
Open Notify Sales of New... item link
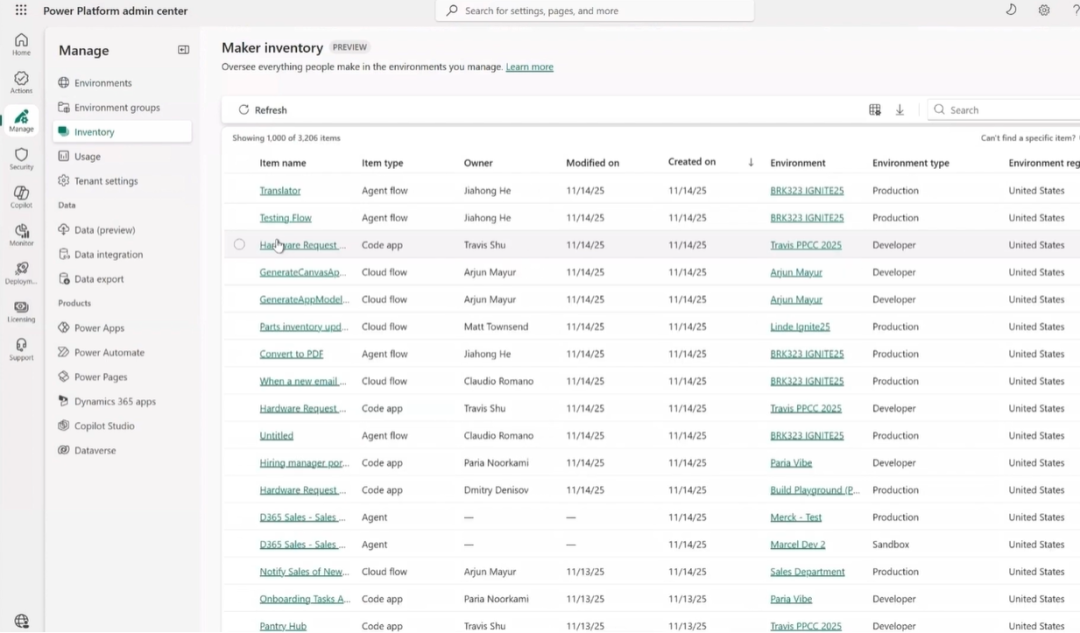(x=304, y=571)
